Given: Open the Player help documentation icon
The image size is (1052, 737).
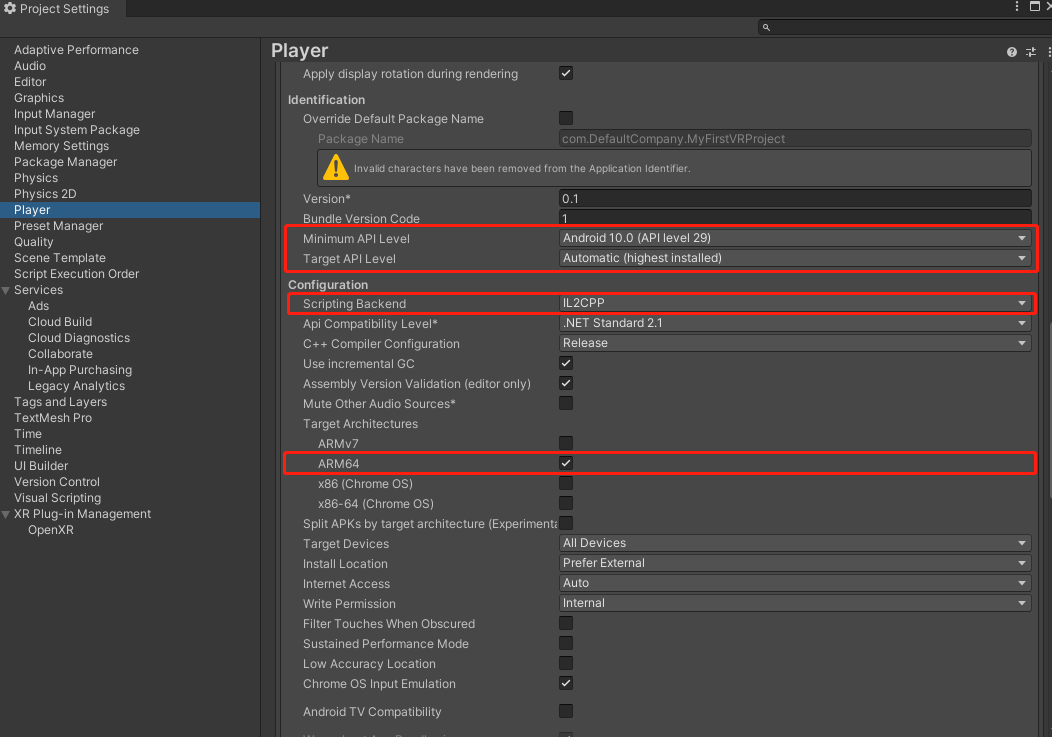Looking at the screenshot, I should [x=1012, y=52].
